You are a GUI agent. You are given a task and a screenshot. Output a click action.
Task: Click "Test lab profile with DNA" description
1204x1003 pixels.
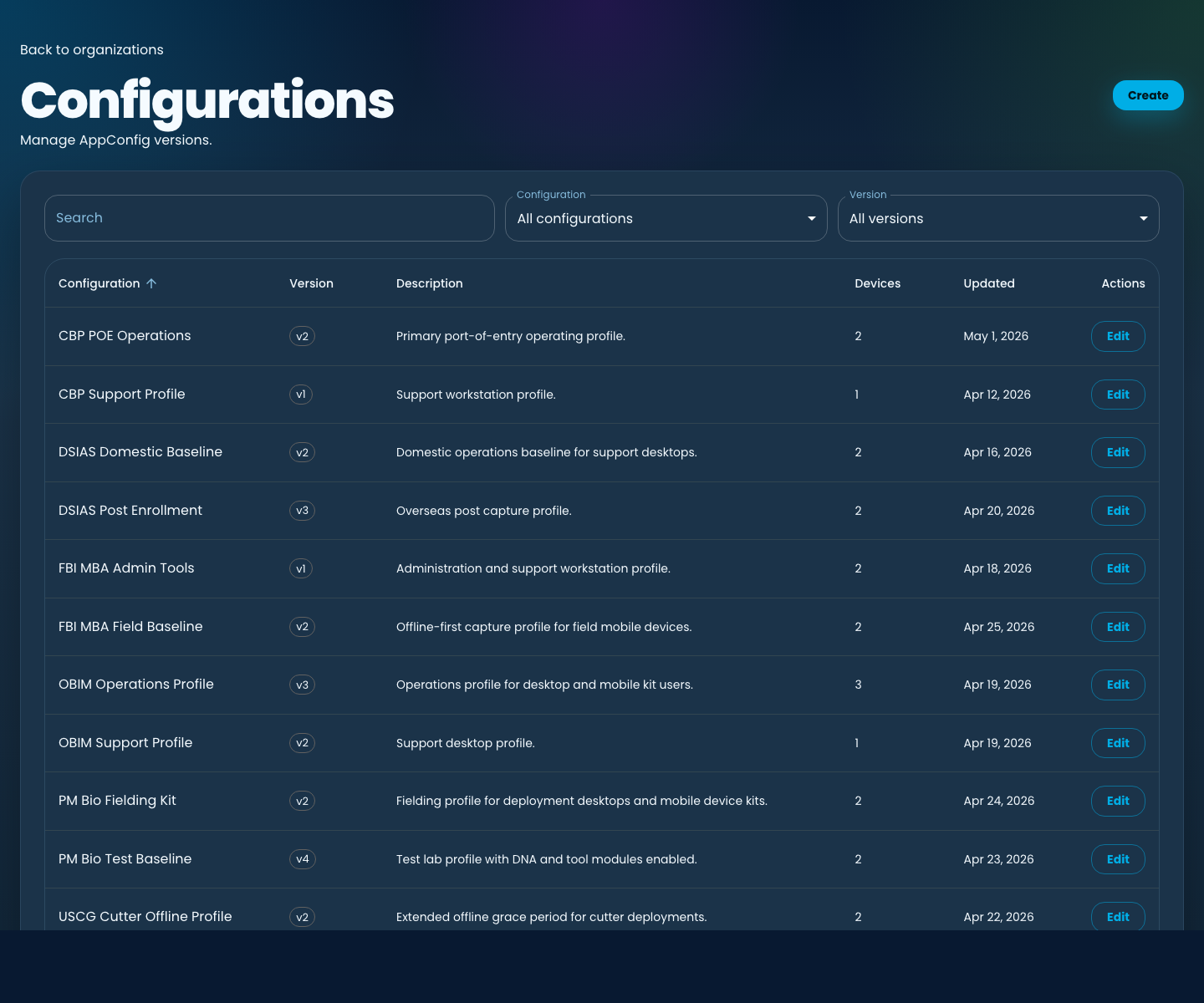(547, 859)
